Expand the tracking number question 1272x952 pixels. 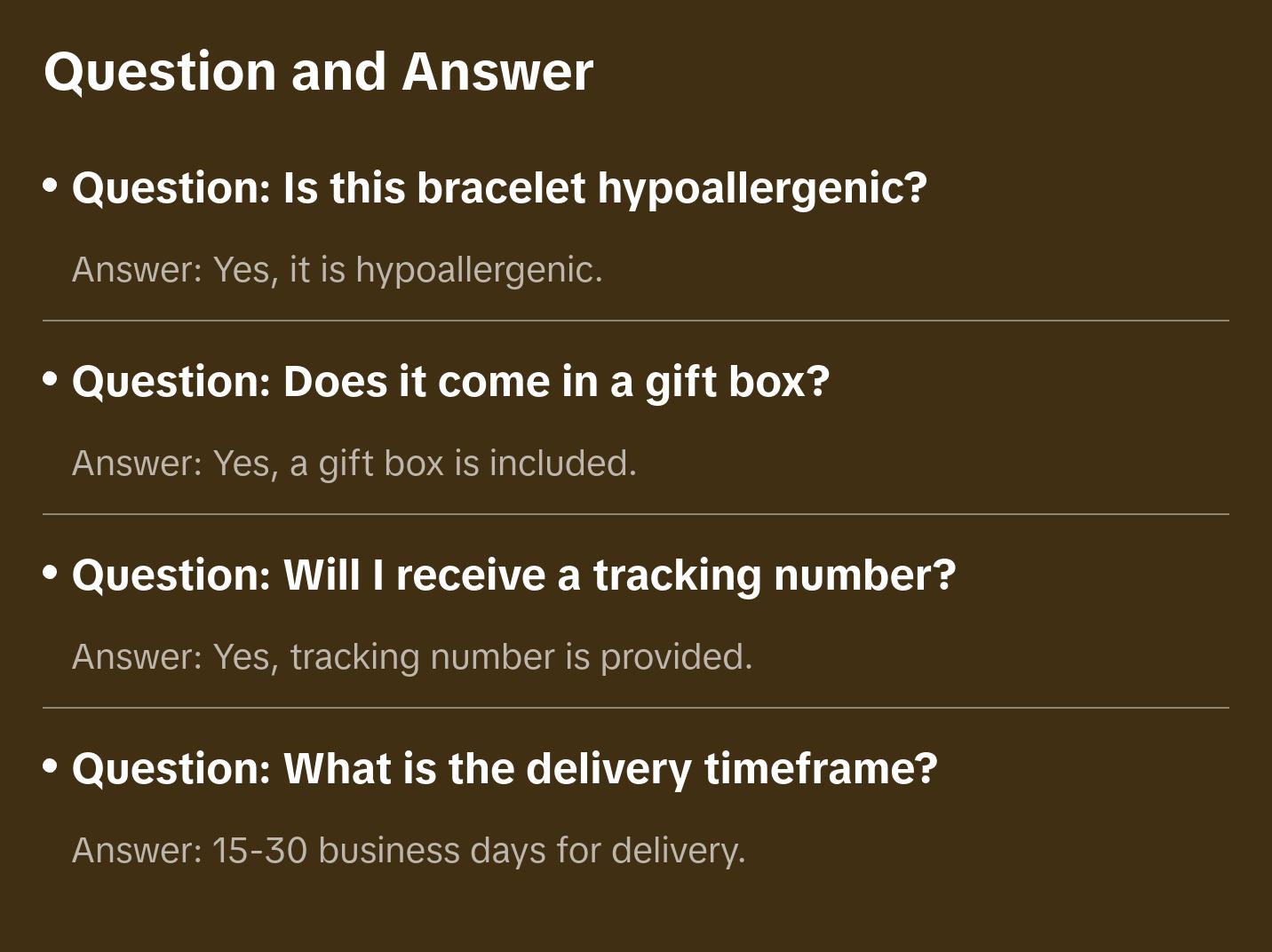tap(513, 575)
